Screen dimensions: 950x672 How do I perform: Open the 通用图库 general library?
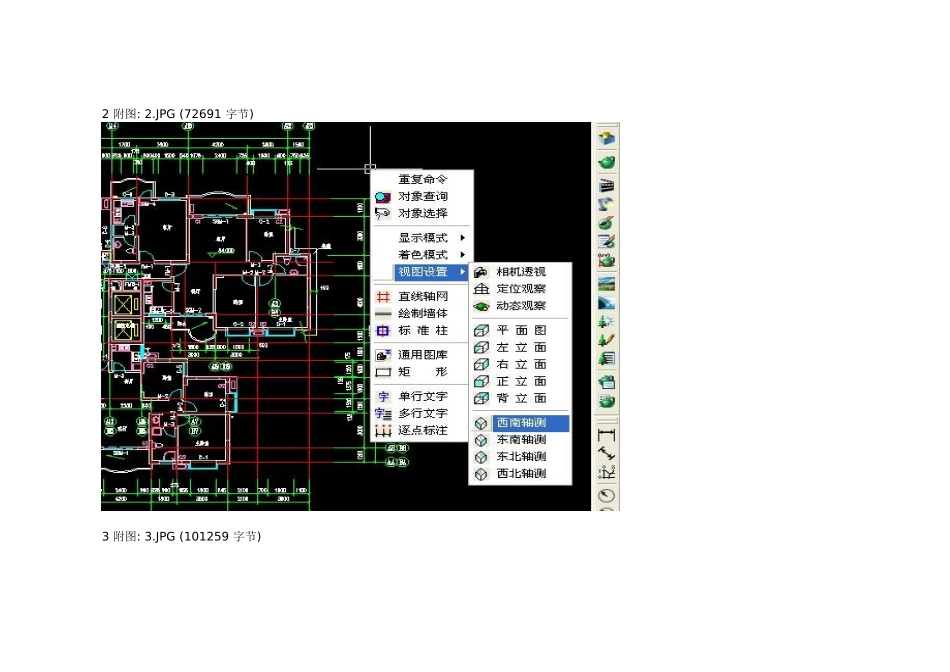pos(422,355)
